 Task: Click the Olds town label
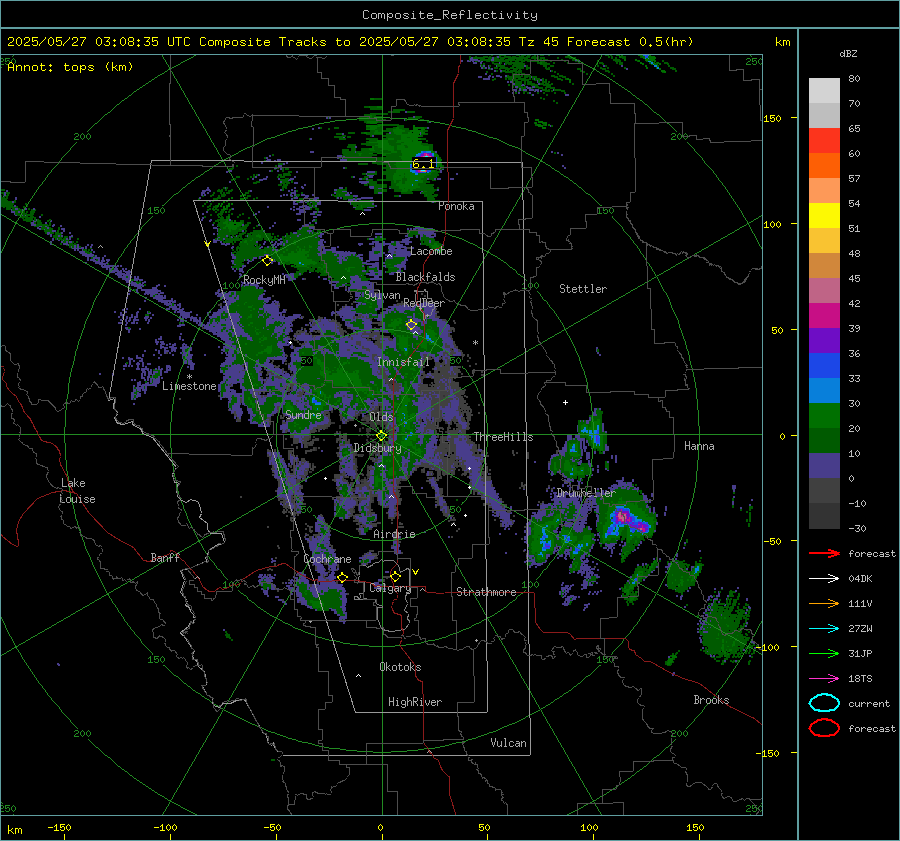(x=381, y=417)
